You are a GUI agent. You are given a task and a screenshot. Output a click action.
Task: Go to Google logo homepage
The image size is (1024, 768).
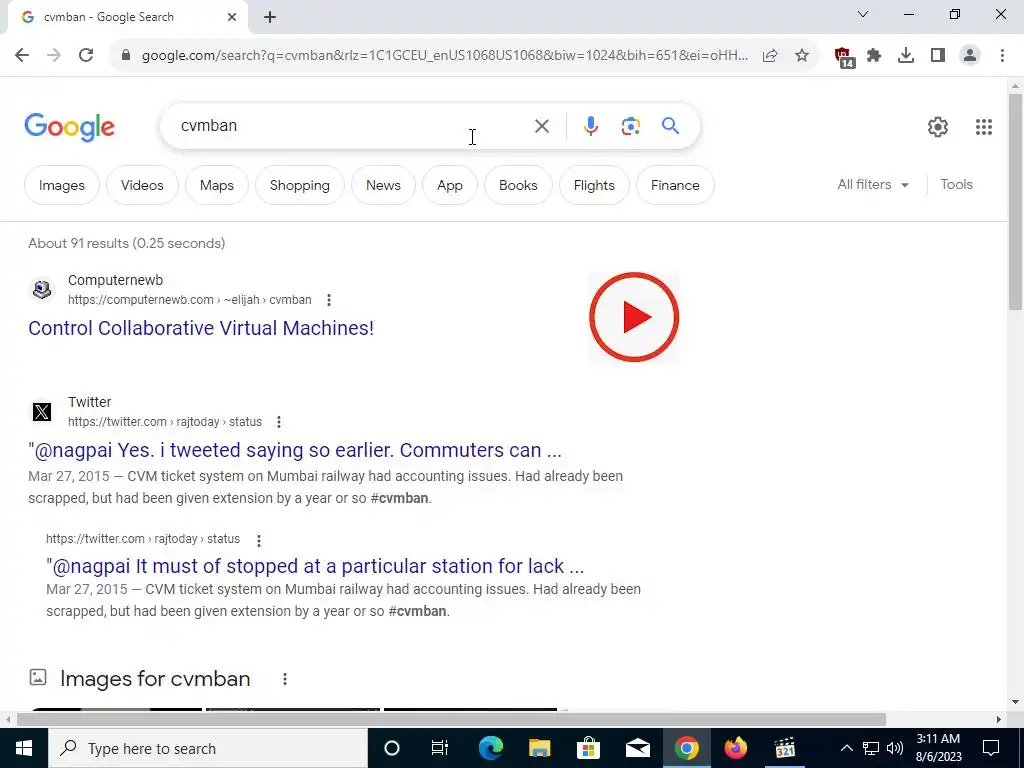[69, 127]
